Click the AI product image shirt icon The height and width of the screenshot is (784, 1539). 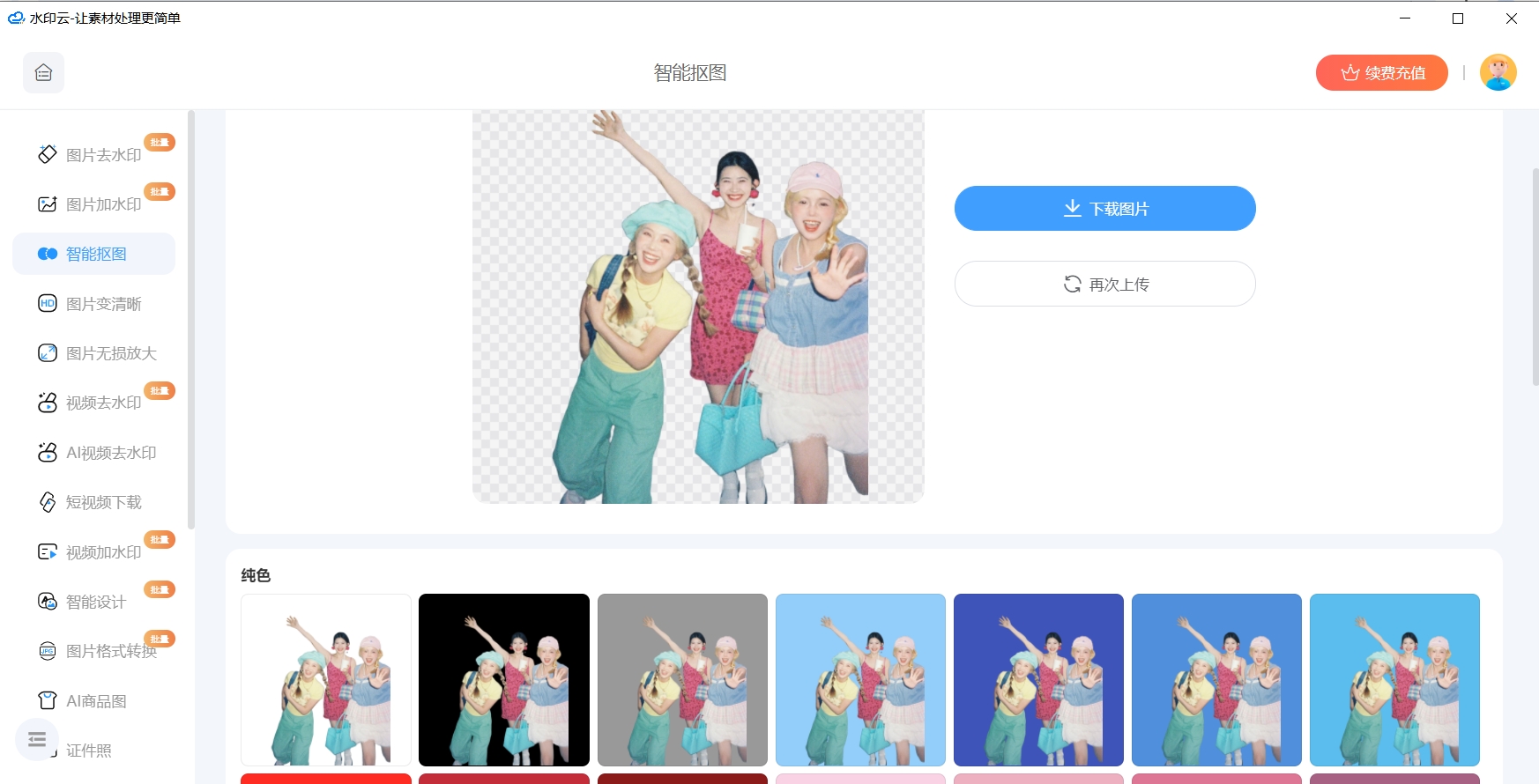click(x=48, y=701)
